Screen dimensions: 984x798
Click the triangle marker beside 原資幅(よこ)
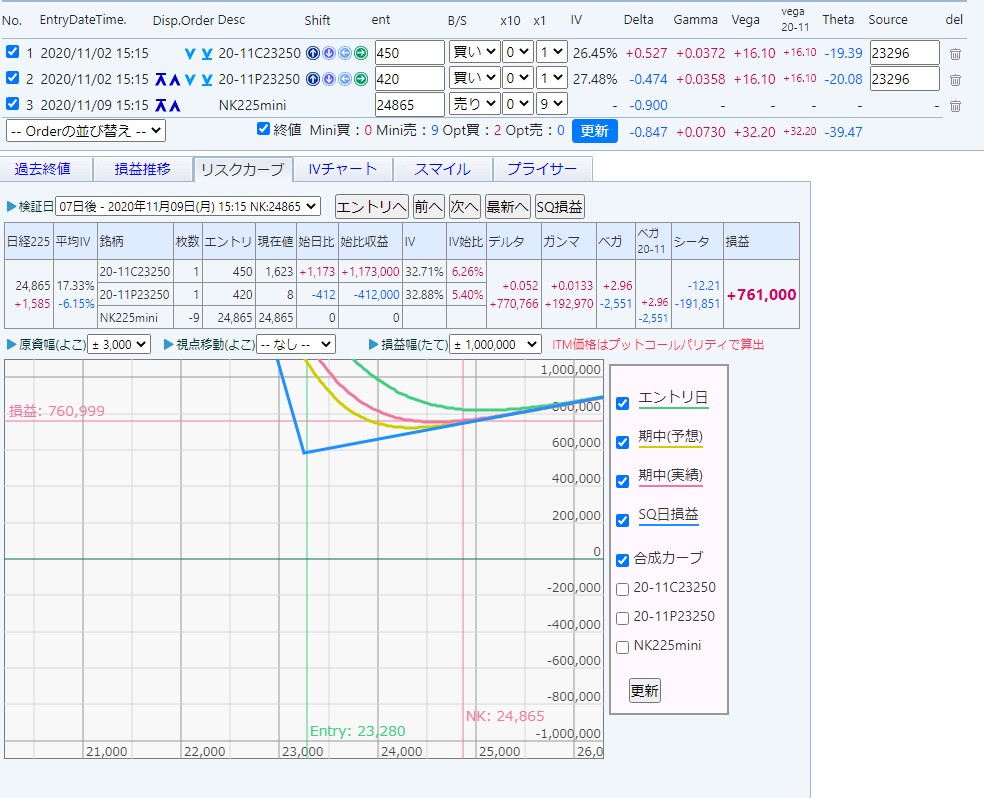pos(11,344)
